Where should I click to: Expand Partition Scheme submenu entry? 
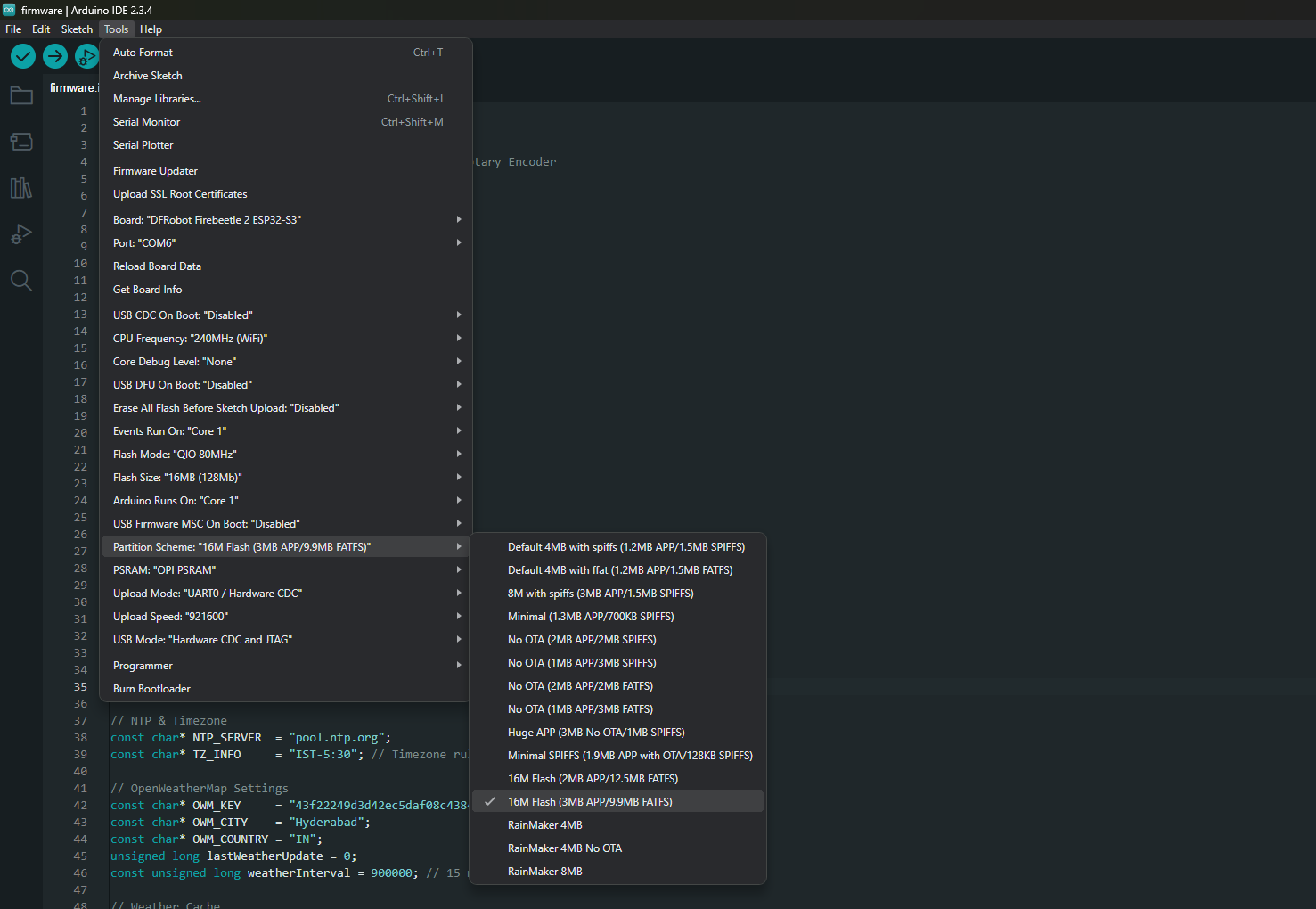point(286,547)
